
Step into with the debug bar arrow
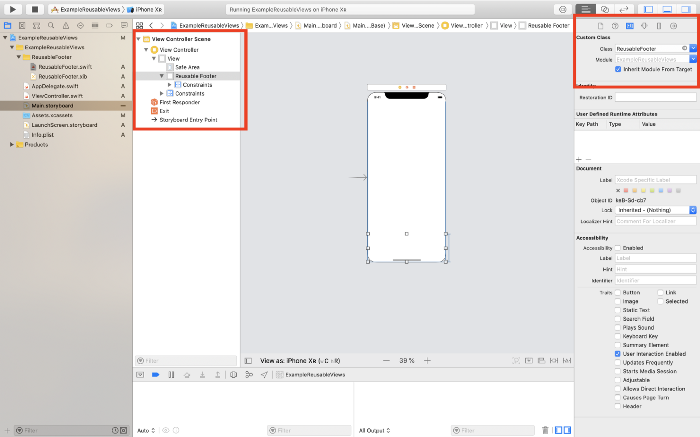point(202,375)
